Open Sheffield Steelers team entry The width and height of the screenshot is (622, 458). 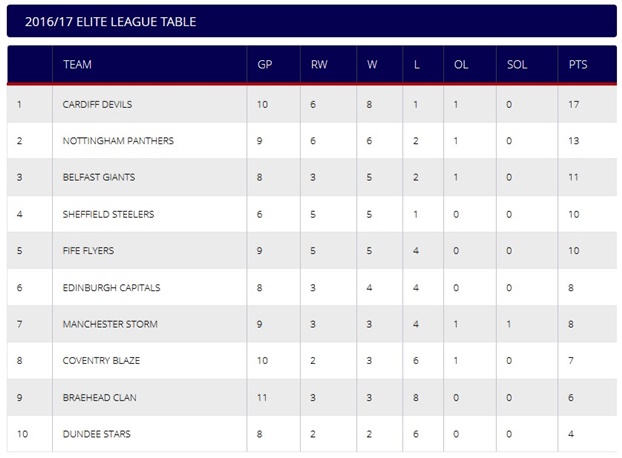coord(108,214)
